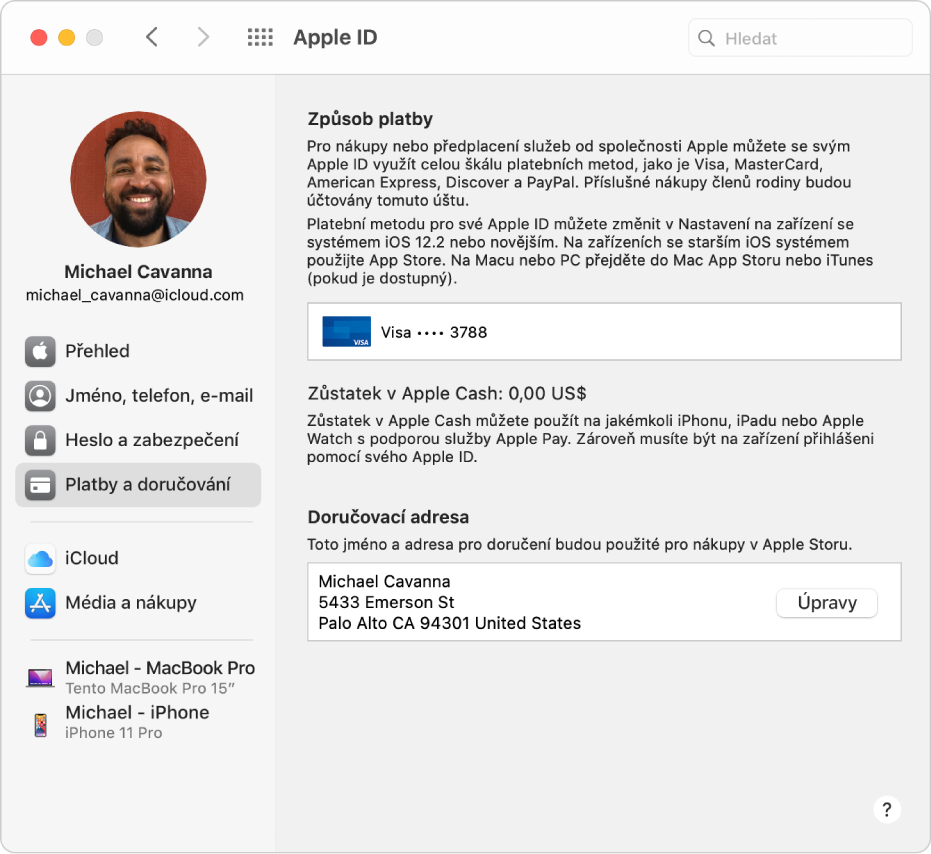Click Úpravy to edit shipping address

click(826, 603)
